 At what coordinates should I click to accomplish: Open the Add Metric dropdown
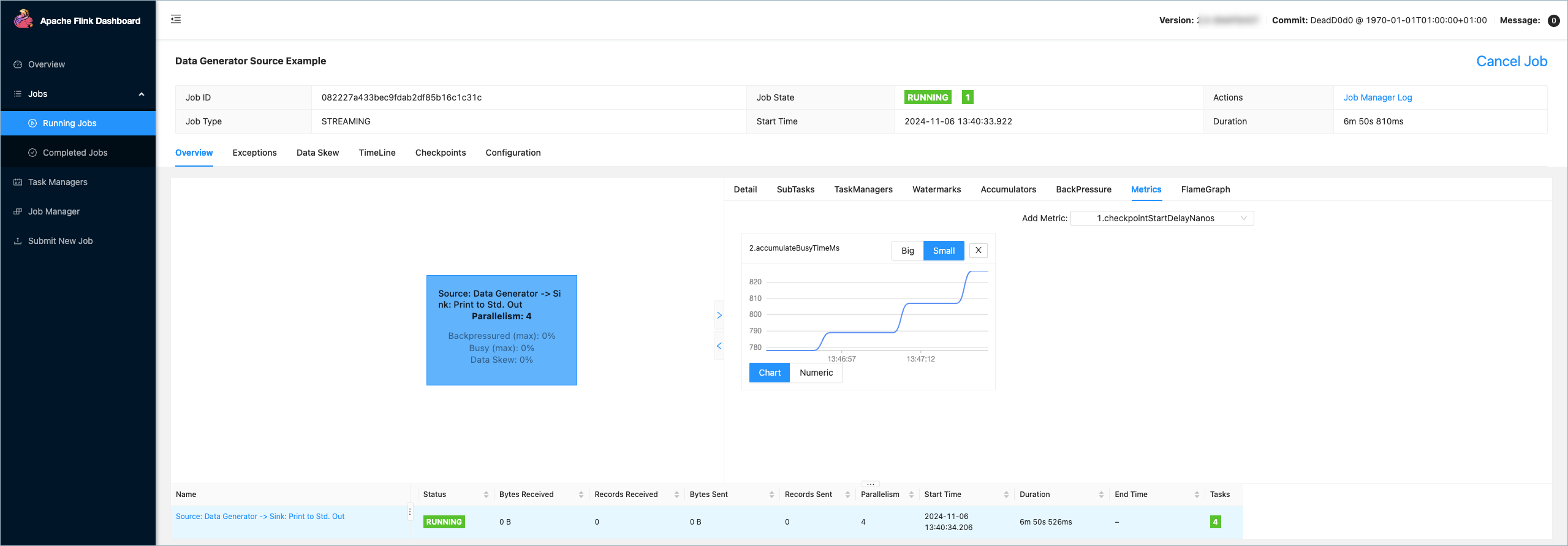(x=1162, y=218)
